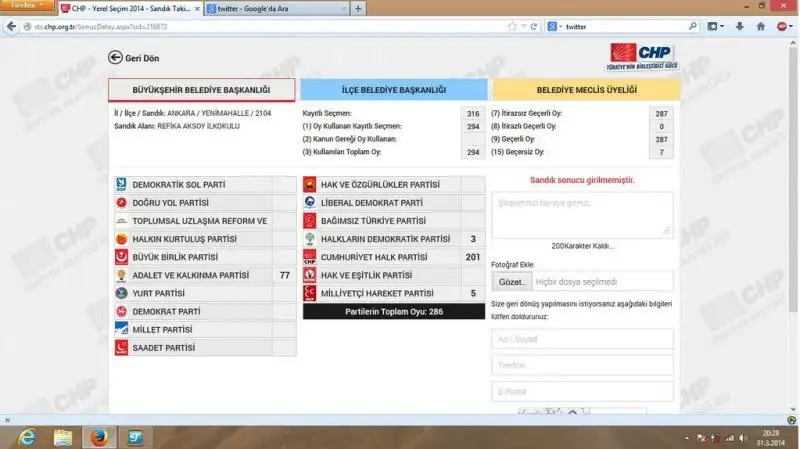Click the E-Posta input field

tap(582, 391)
